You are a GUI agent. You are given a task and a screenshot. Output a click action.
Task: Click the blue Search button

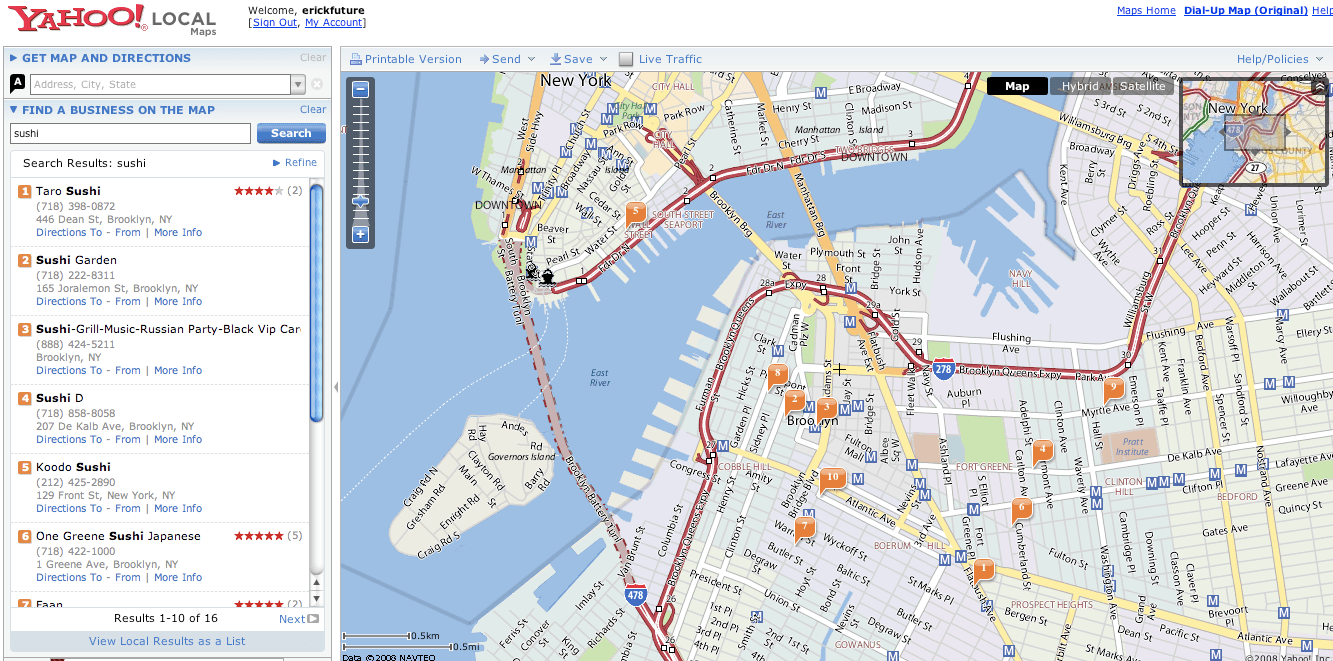pos(291,133)
